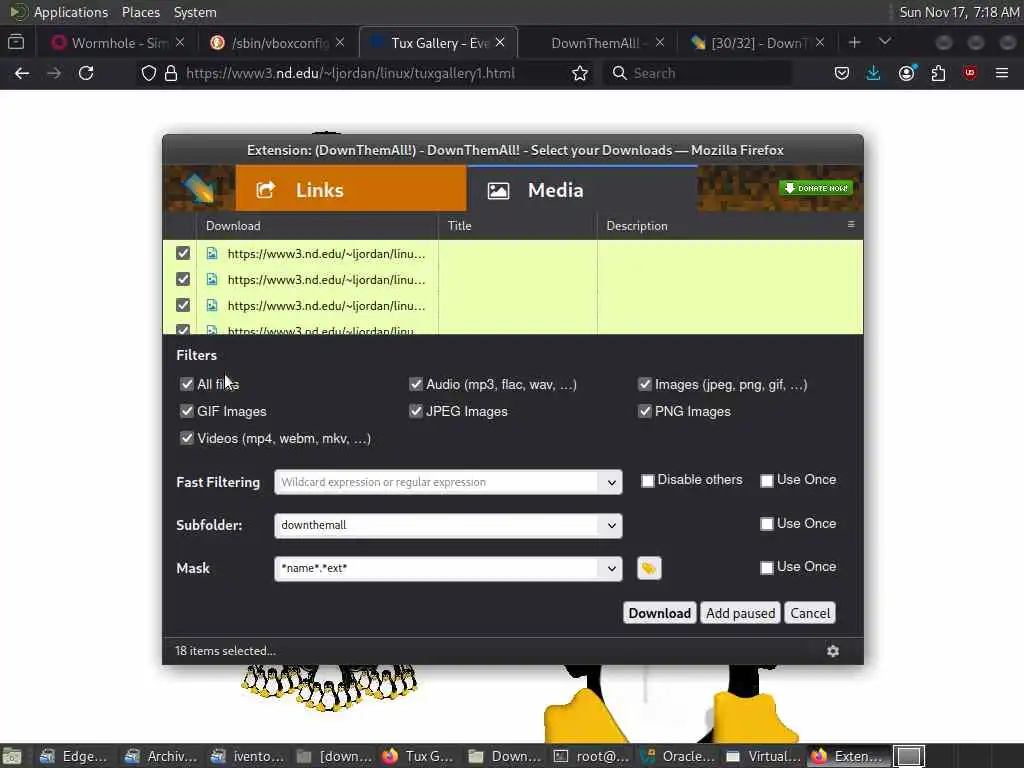Sort by the Title column header
This screenshot has height=768, width=1024.
[x=517, y=225]
